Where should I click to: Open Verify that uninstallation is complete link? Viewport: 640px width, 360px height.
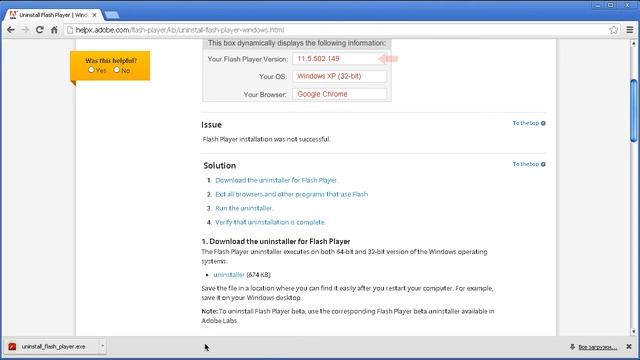(270, 222)
